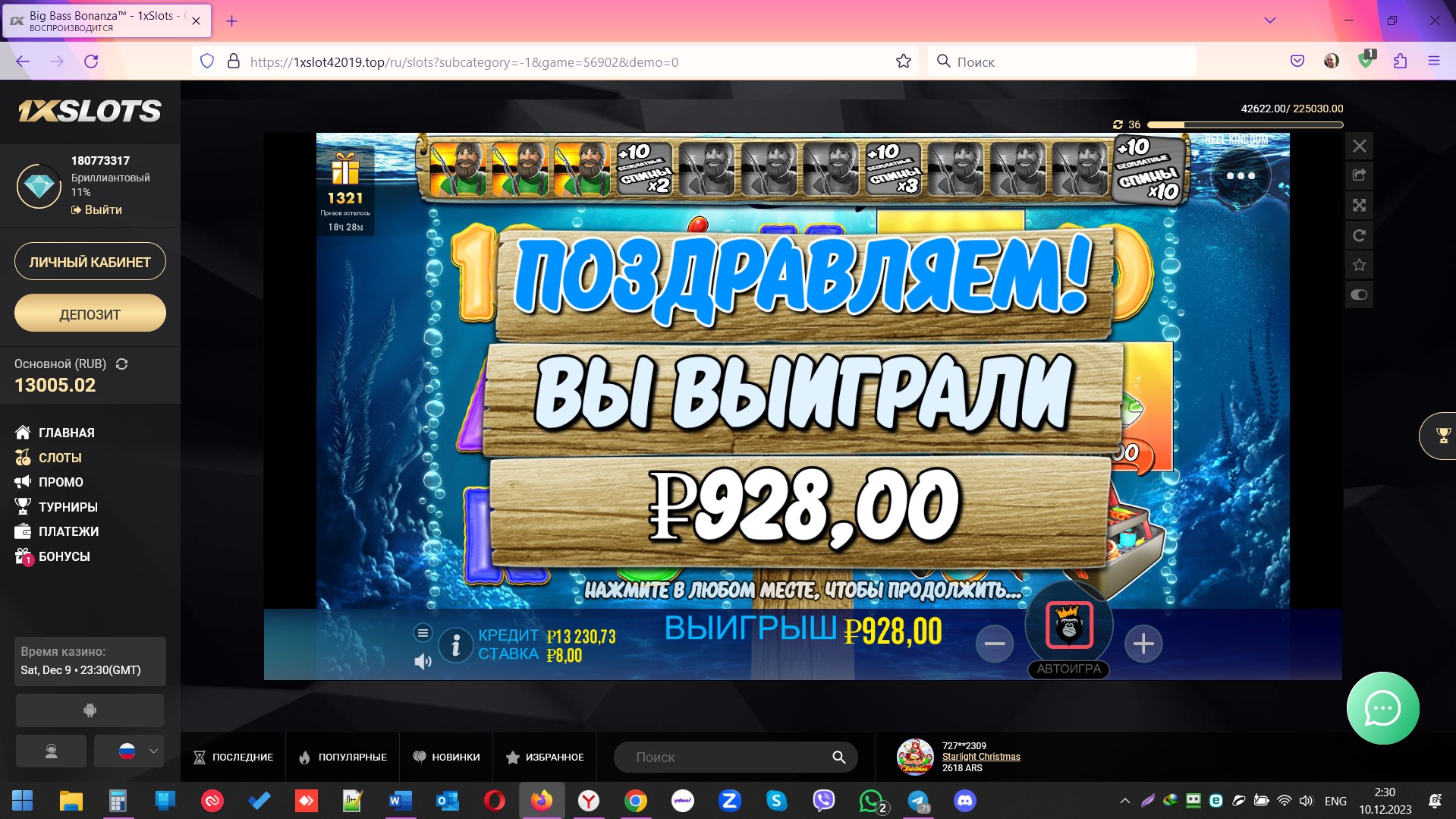The height and width of the screenshot is (819, 1456).
Task: Increase the bet with the plus button
Action: tap(1143, 644)
